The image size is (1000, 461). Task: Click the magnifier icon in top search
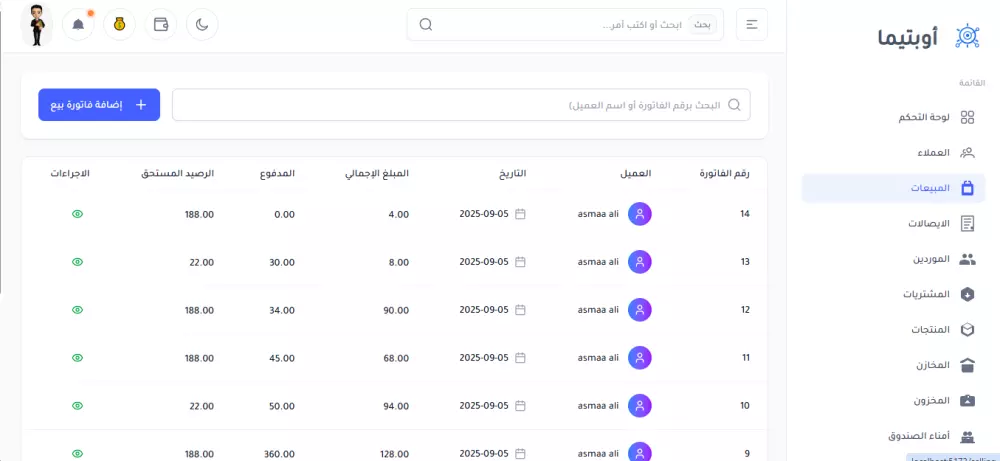pos(426,24)
